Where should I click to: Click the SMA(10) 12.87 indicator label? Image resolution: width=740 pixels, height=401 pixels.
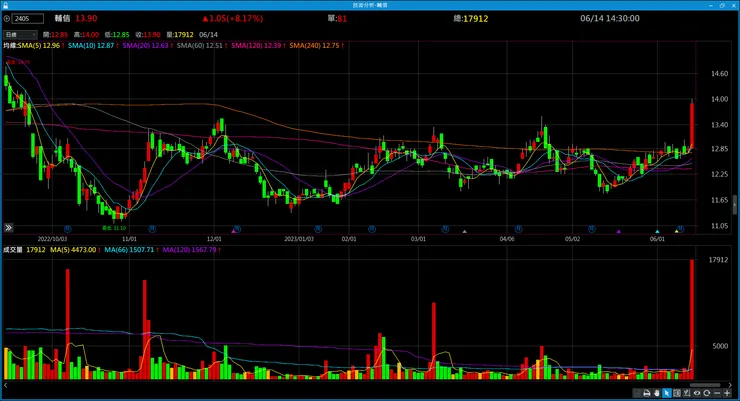click(x=93, y=45)
